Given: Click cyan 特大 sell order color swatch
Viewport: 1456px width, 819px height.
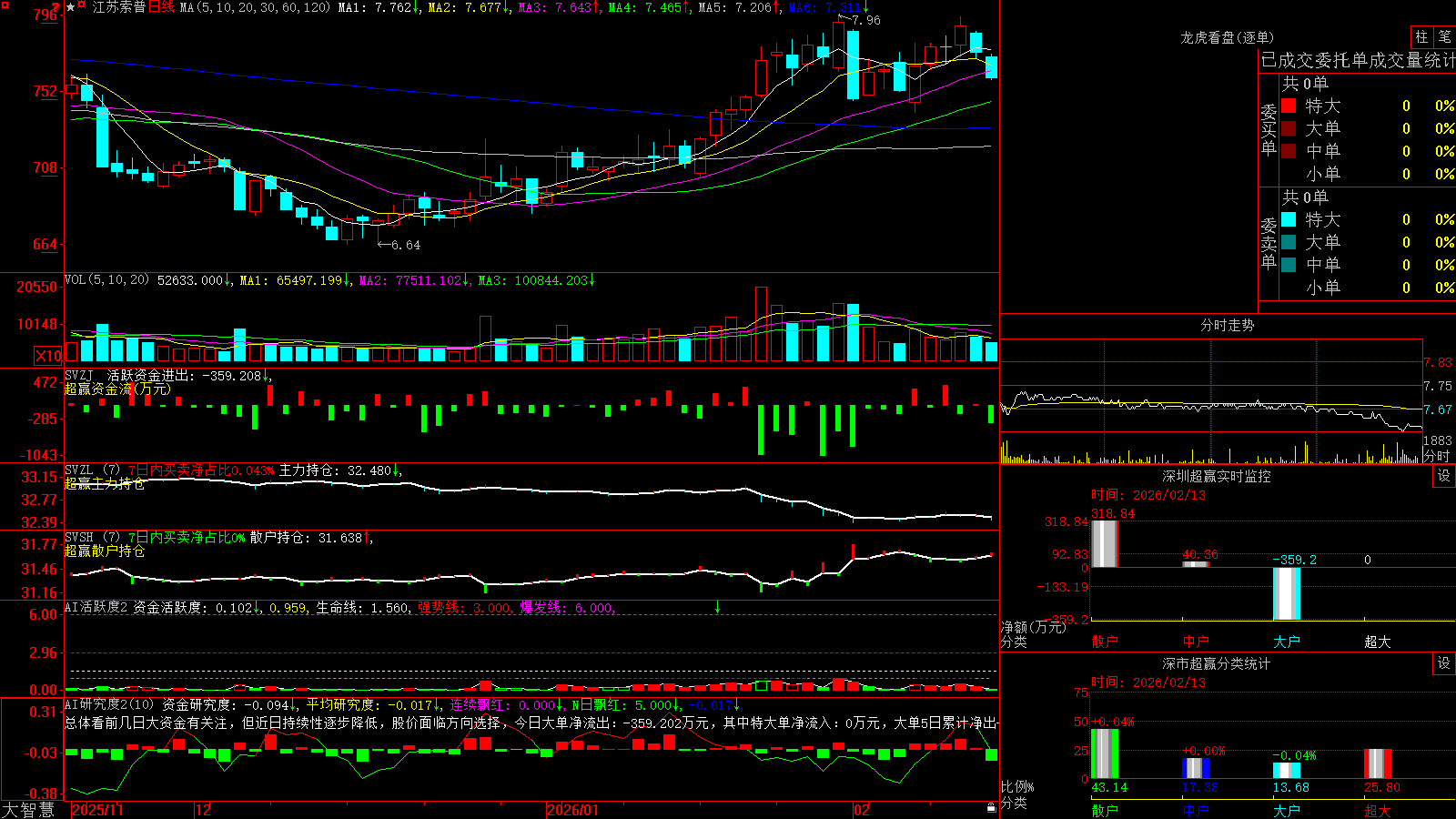Looking at the screenshot, I should click(x=1289, y=219).
